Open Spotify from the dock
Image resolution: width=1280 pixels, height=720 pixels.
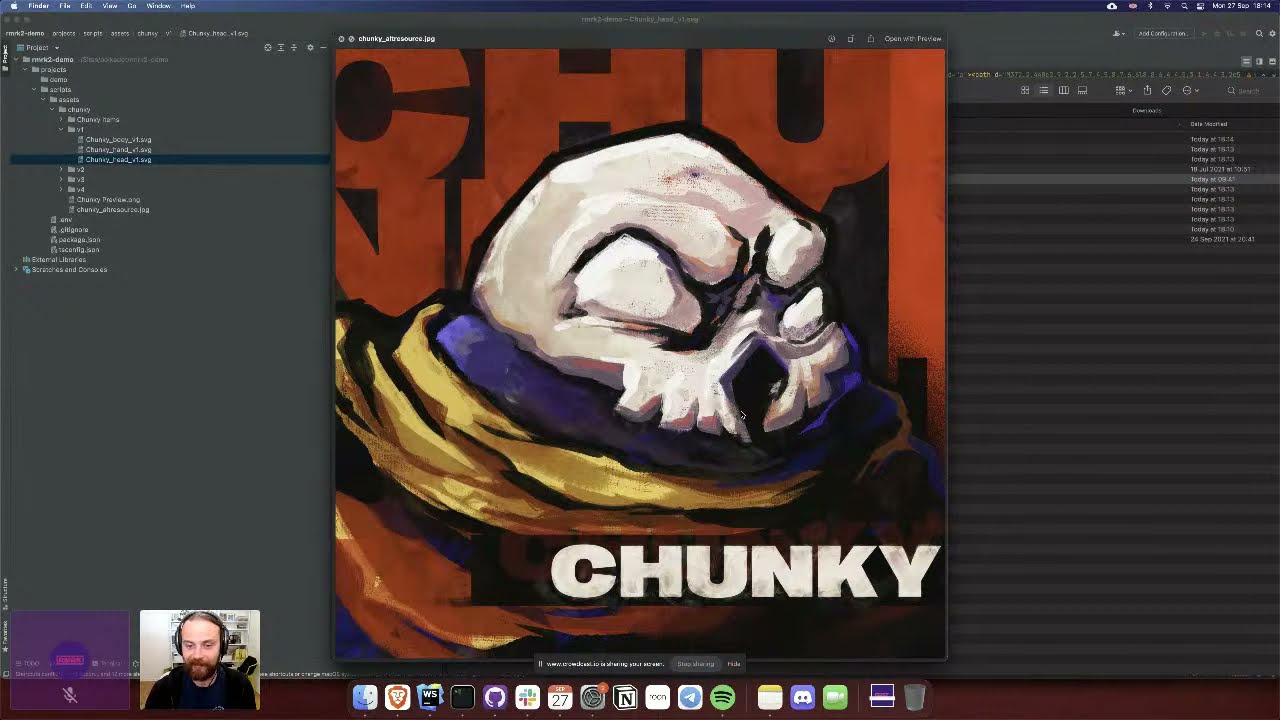click(x=722, y=696)
